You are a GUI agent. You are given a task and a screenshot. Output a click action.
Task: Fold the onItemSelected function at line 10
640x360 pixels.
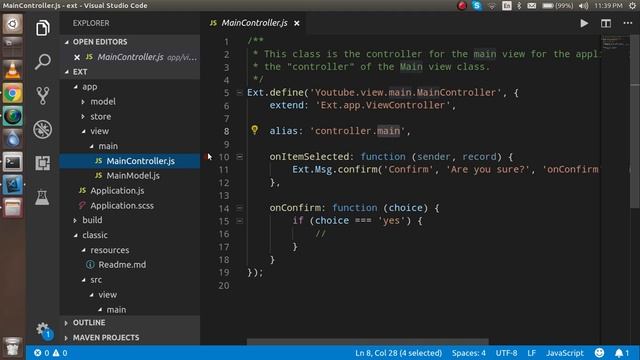pyautogui.click(x=240, y=157)
